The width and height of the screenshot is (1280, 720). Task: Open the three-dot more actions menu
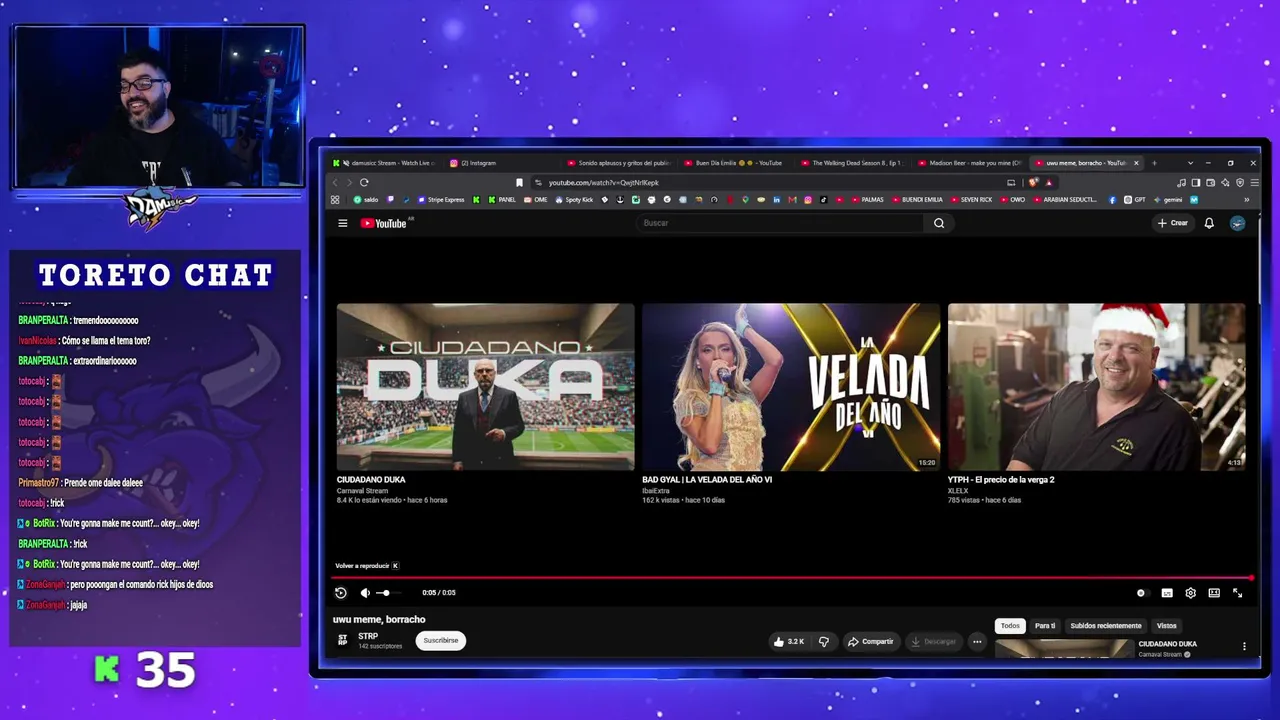tap(977, 642)
